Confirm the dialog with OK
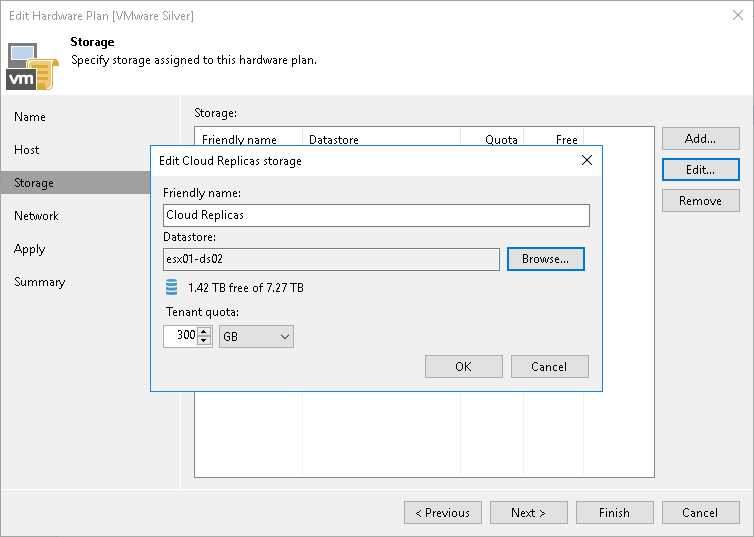The width and height of the screenshot is (754, 537). tap(464, 367)
